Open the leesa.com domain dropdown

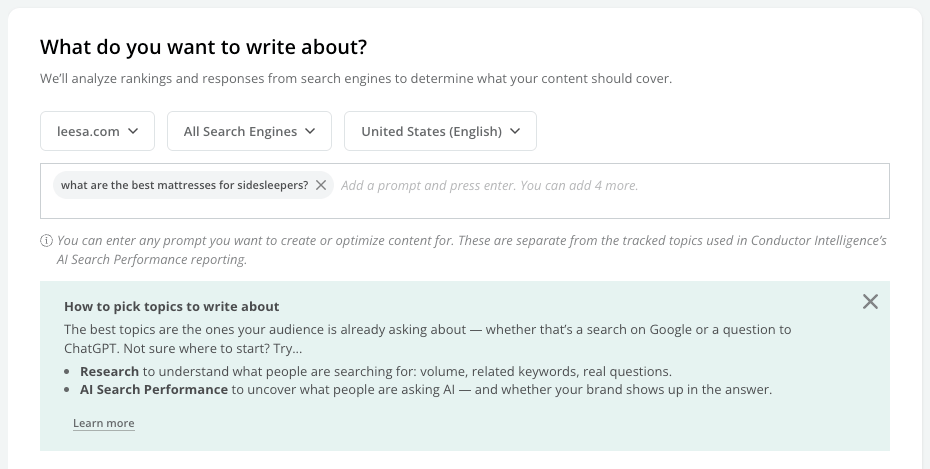click(x=97, y=131)
